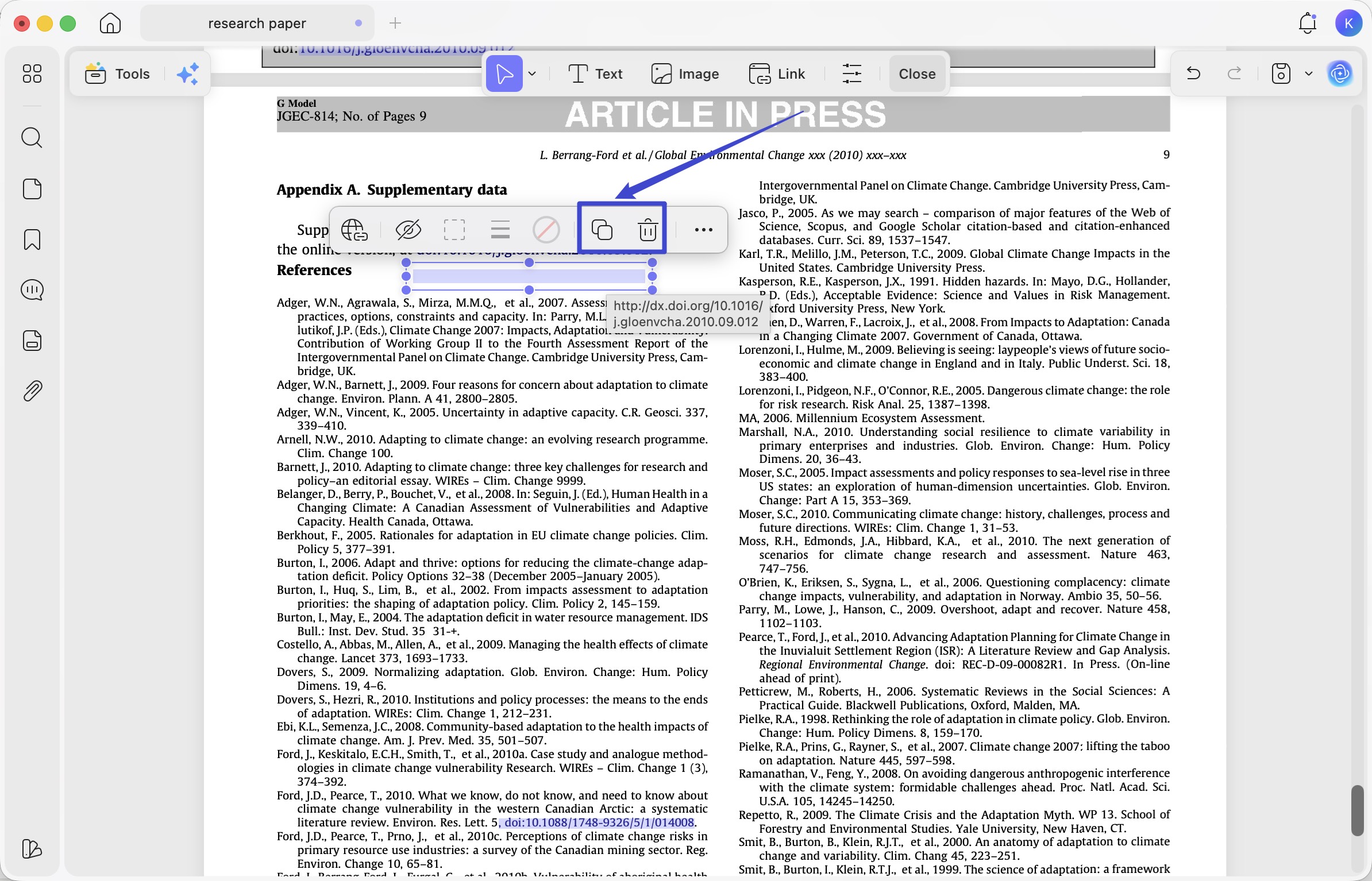Viewport: 1372px width, 881px height.
Task: Go to the Home screen icon
Action: pyautogui.click(x=110, y=23)
